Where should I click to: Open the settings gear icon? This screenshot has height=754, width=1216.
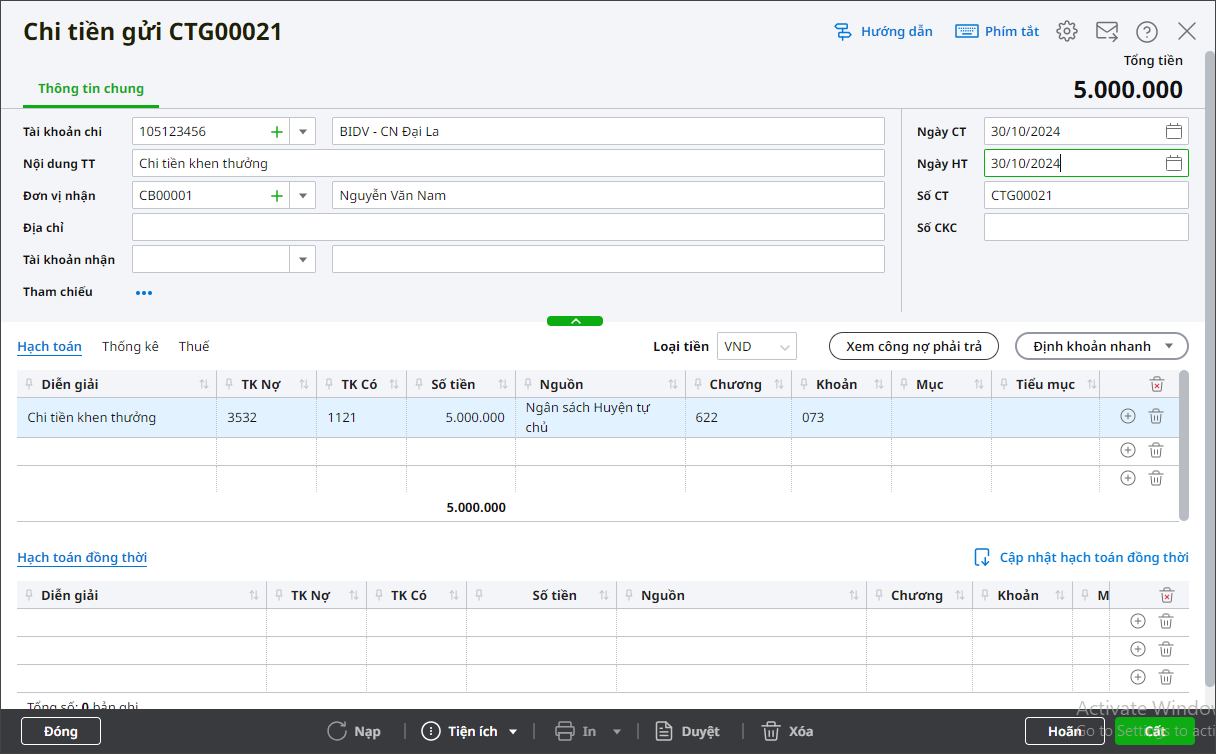pos(1067,31)
